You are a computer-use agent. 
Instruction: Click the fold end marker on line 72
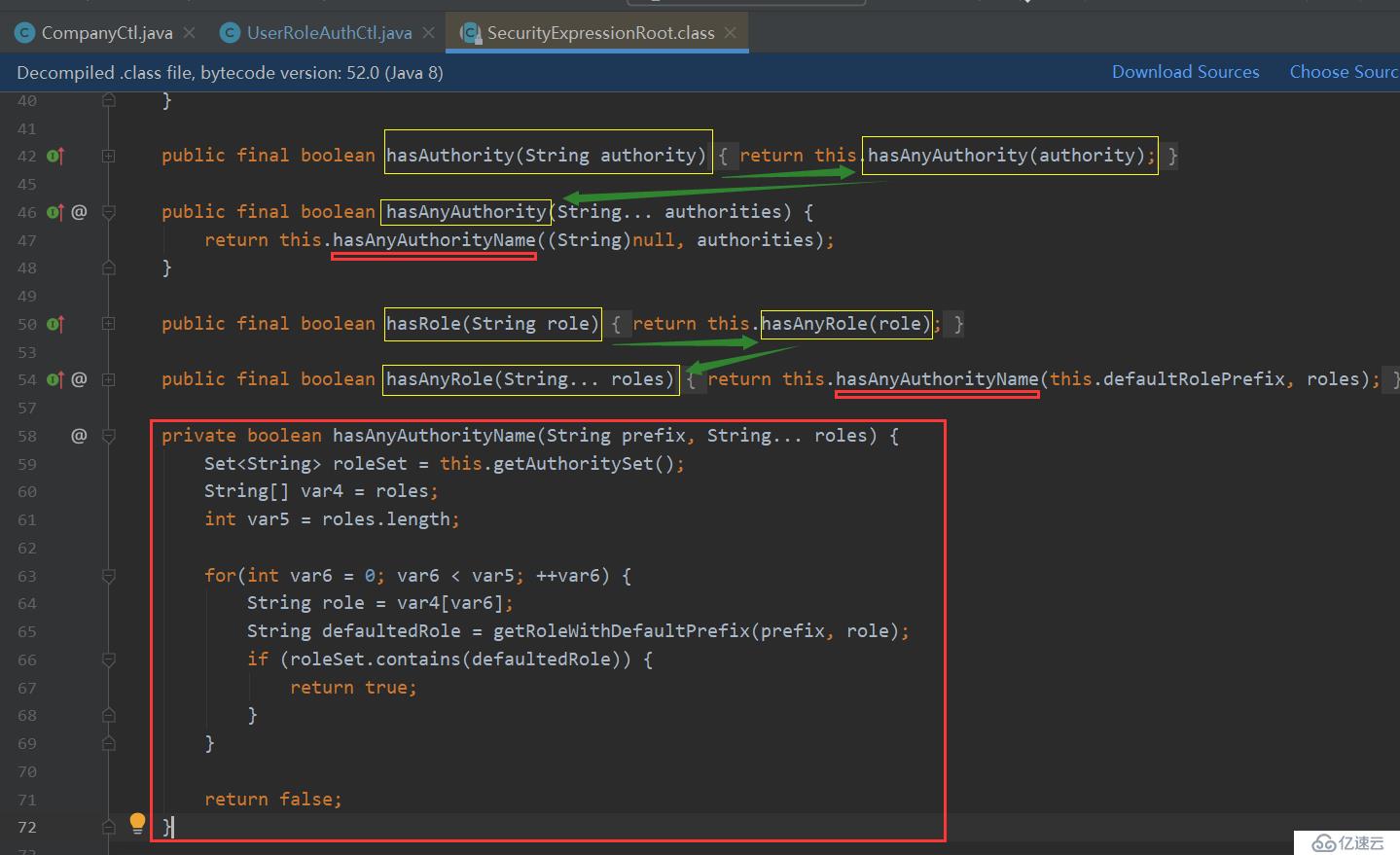coord(109,827)
